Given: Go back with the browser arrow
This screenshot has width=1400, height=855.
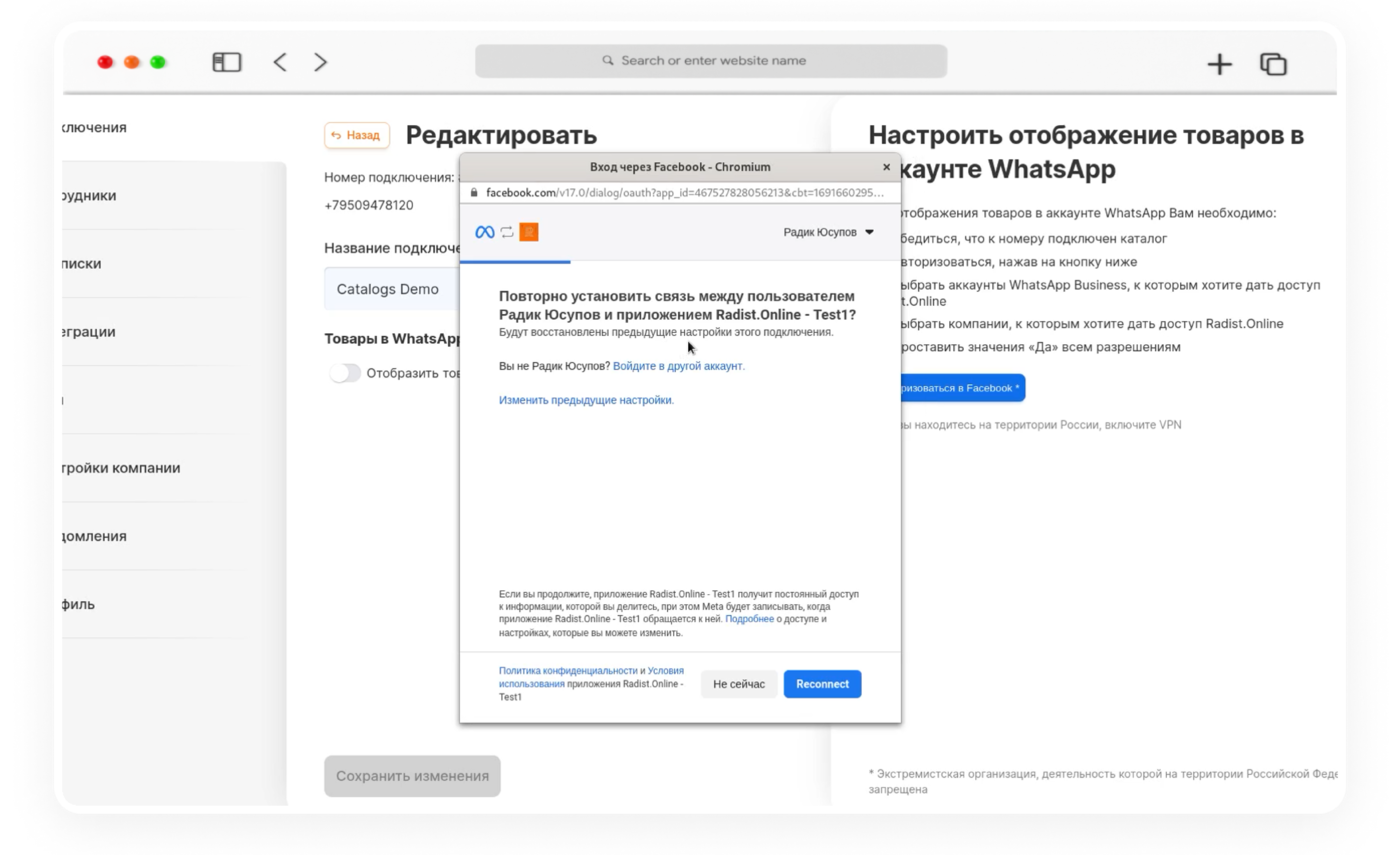Looking at the screenshot, I should tap(280, 62).
